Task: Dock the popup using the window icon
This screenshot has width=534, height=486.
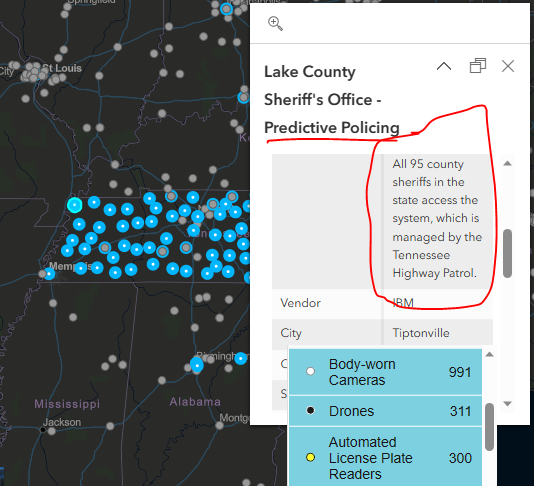Action: pos(478,66)
